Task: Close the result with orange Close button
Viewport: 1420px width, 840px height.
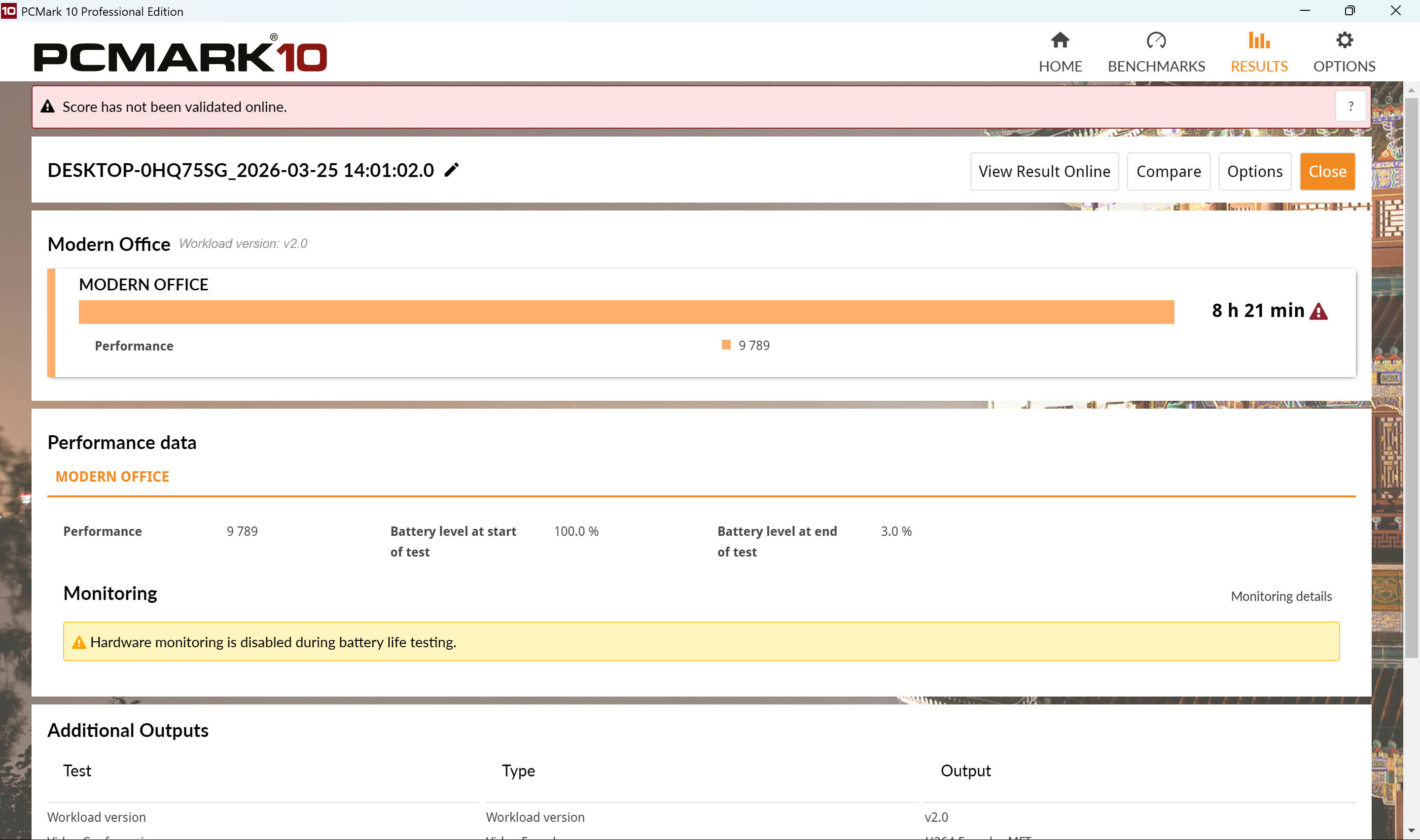Action: (1327, 172)
